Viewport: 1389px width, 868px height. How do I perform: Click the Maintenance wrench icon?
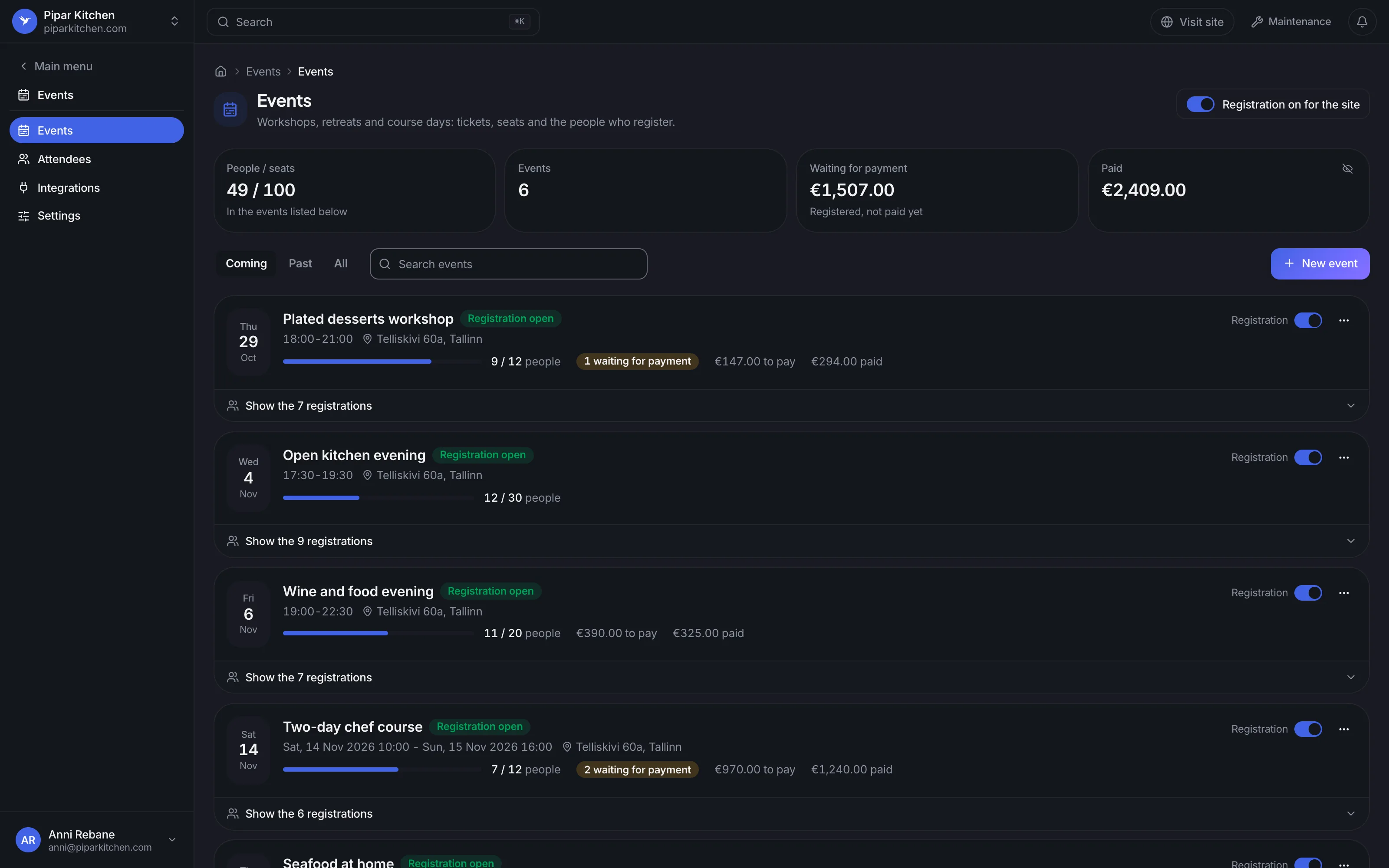pos(1257,22)
